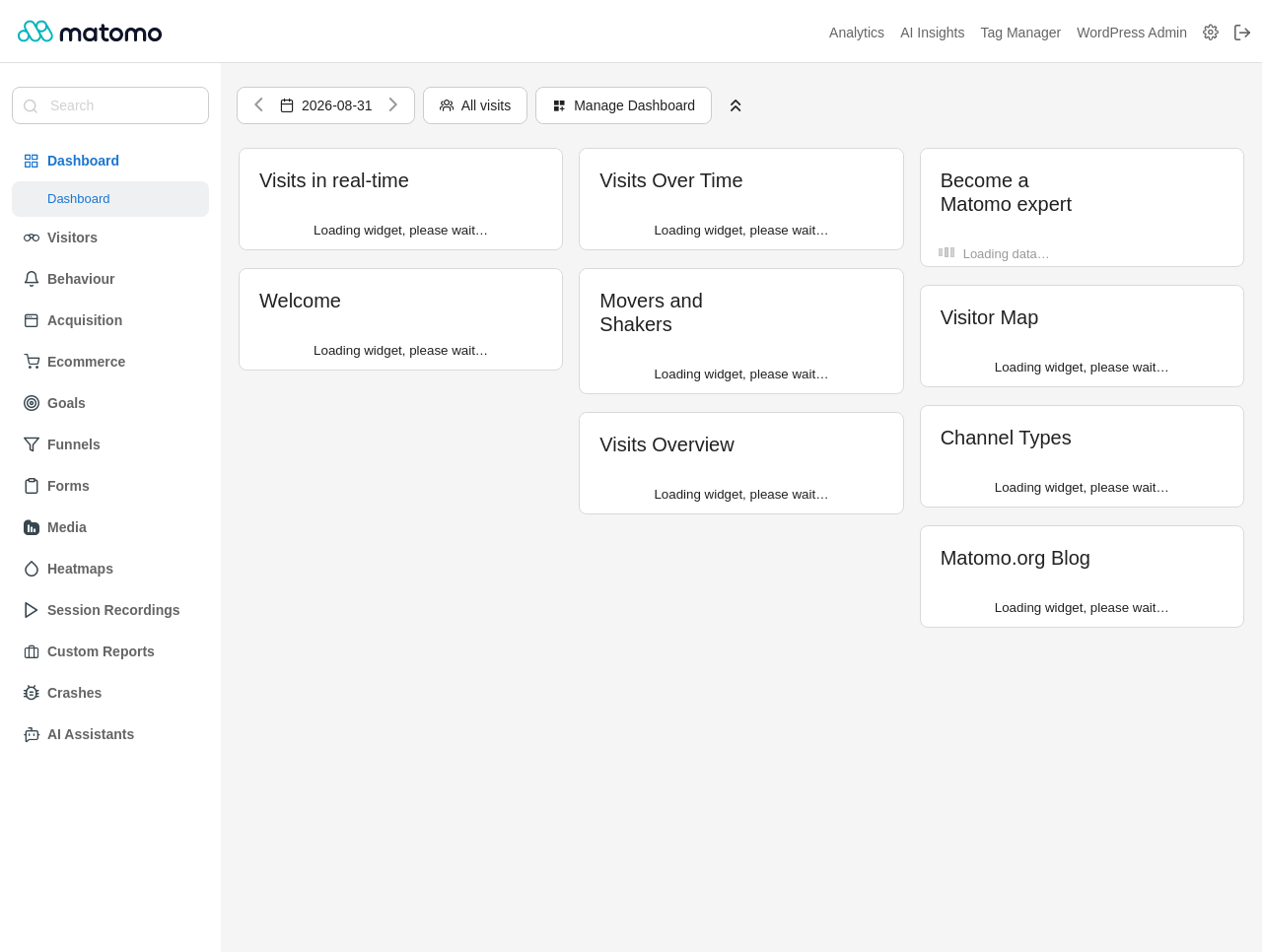Focus the sidebar Search field
The height and width of the screenshot is (952, 1262).
110,105
